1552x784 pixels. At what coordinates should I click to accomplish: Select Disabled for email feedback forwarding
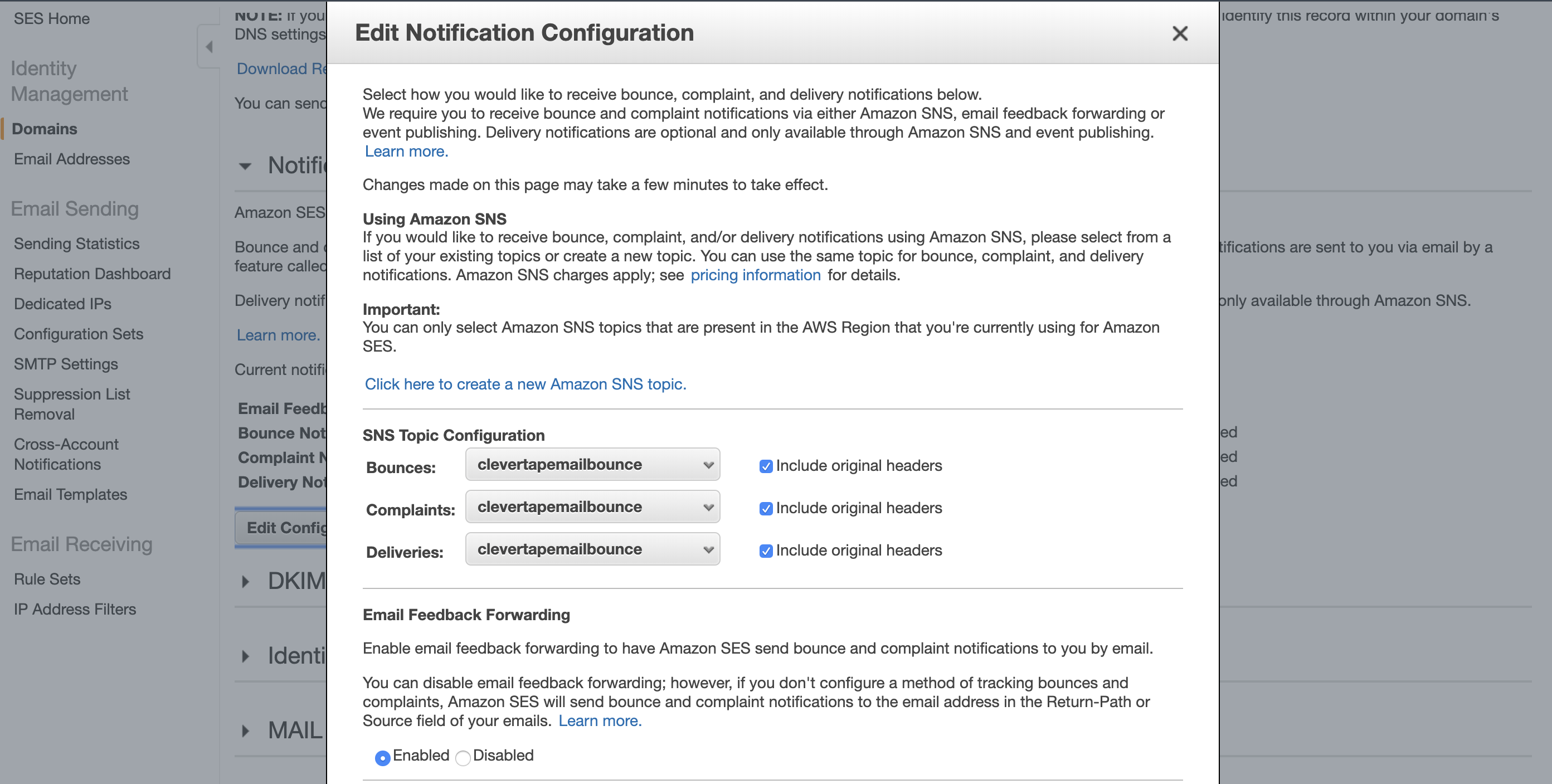point(463,757)
